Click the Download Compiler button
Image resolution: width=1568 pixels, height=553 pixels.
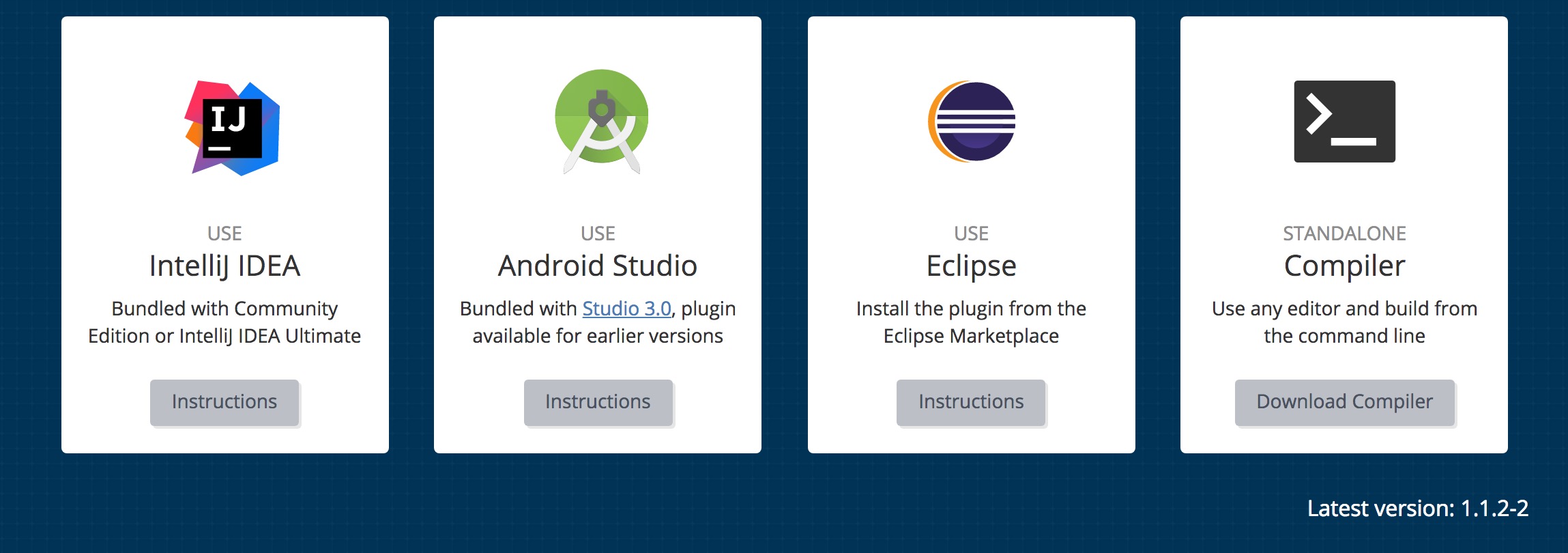(1344, 402)
